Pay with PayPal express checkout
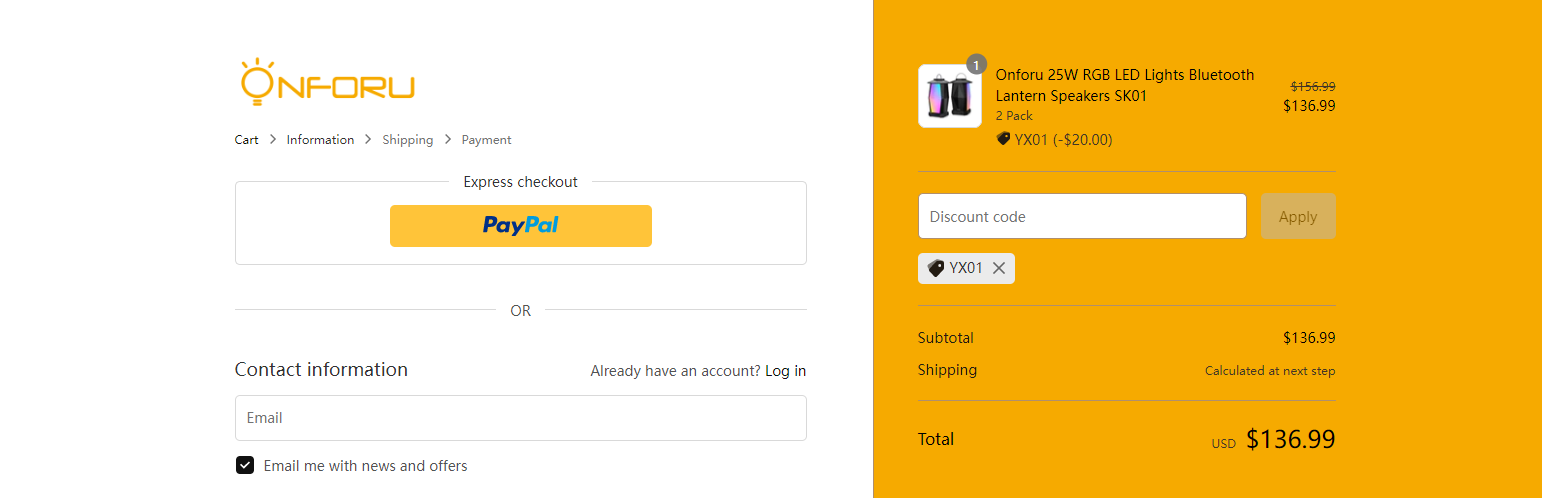Screen dimensions: 1542x498 click(521, 226)
